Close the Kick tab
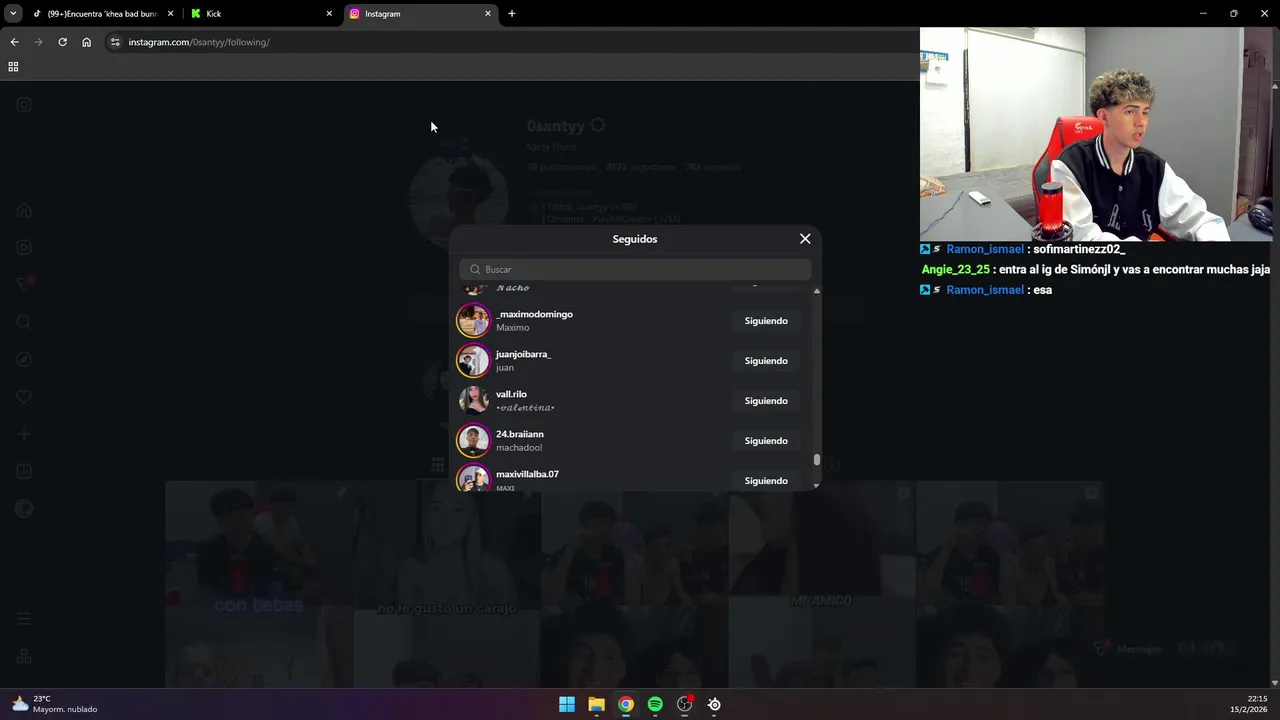This screenshot has height=720, width=1280. [329, 14]
